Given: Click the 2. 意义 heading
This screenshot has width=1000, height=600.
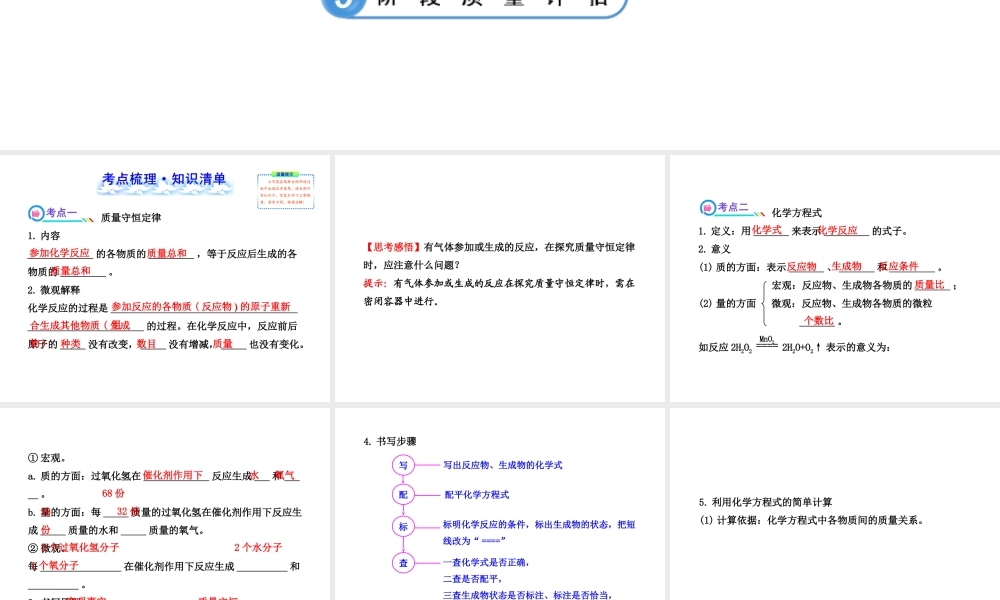Looking at the screenshot, I should (714, 249).
